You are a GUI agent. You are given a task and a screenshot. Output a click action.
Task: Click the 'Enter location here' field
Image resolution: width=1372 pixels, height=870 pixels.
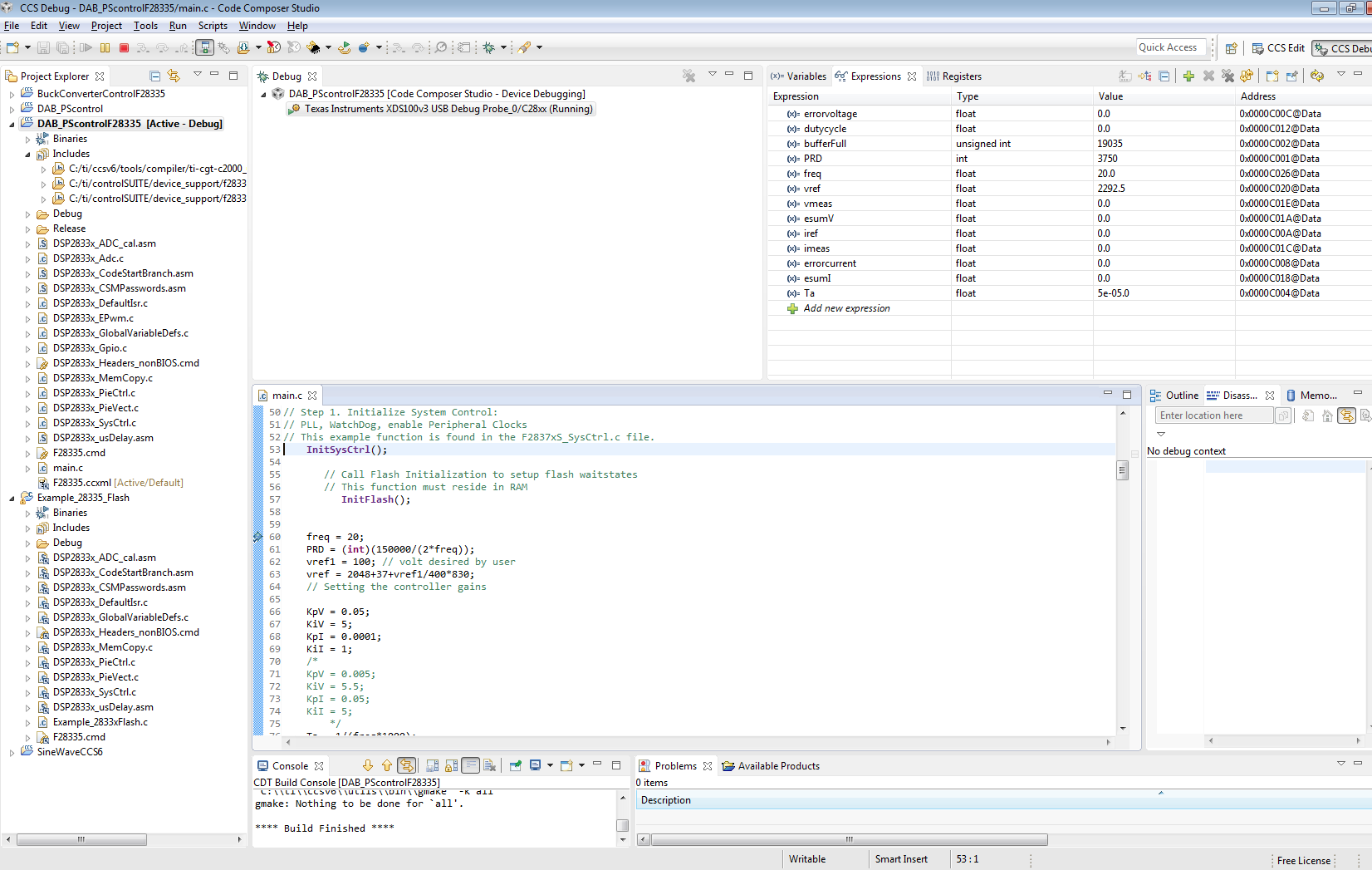click(1213, 415)
